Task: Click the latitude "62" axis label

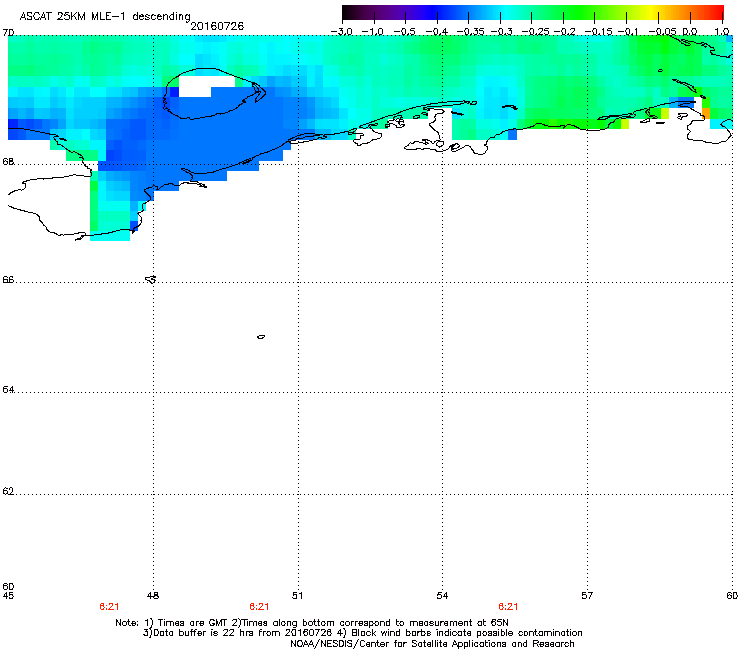Action: tap(8, 491)
